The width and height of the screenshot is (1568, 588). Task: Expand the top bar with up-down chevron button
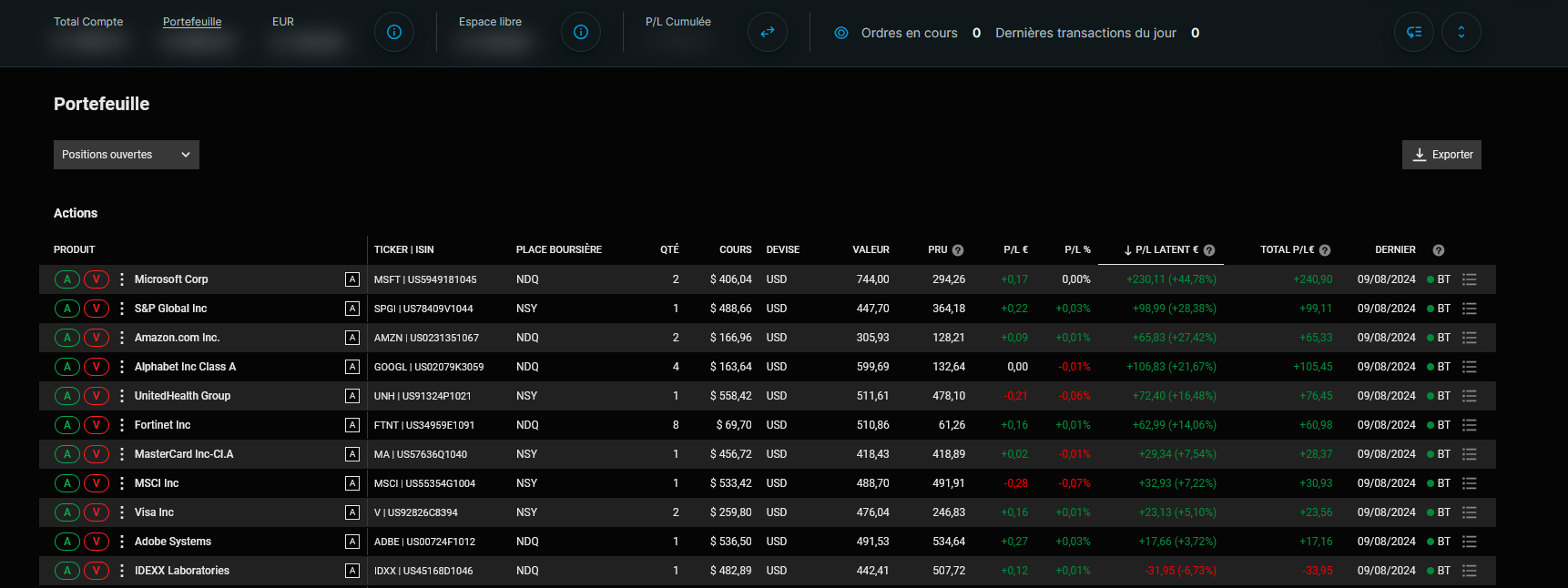tap(1461, 32)
